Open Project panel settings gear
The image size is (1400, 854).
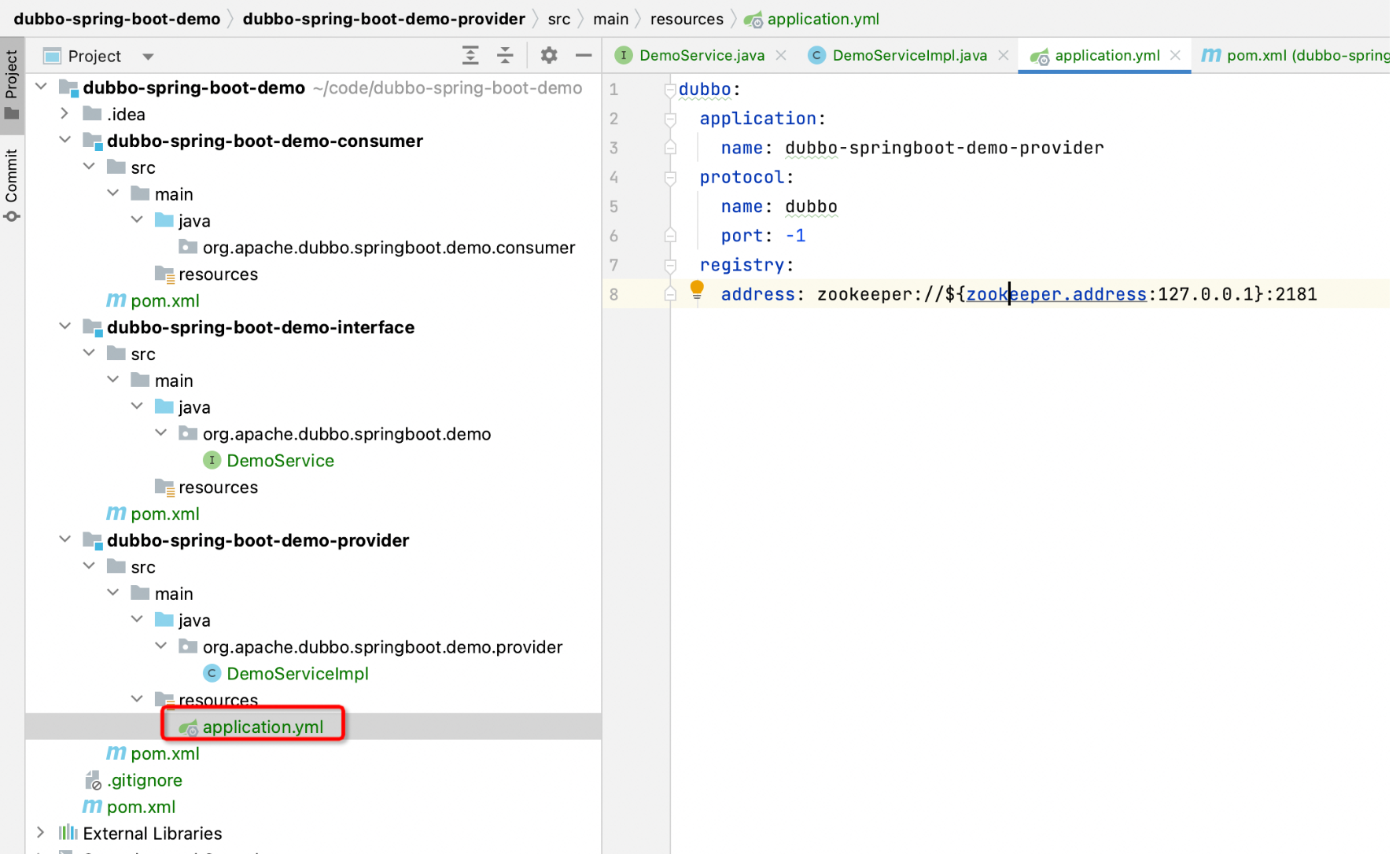(549, 55)
